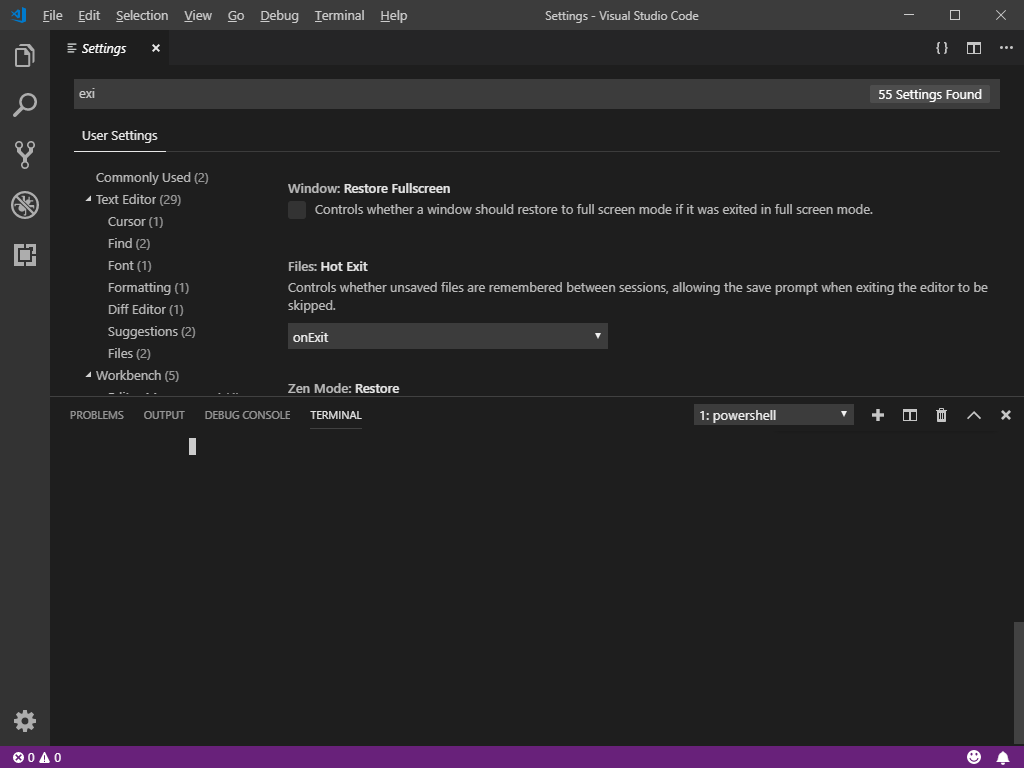The width and height of the screenshot is (1024, 768).
Task: Open the powershell terminal selector dropdown
Action: click(x=772, y=414)
